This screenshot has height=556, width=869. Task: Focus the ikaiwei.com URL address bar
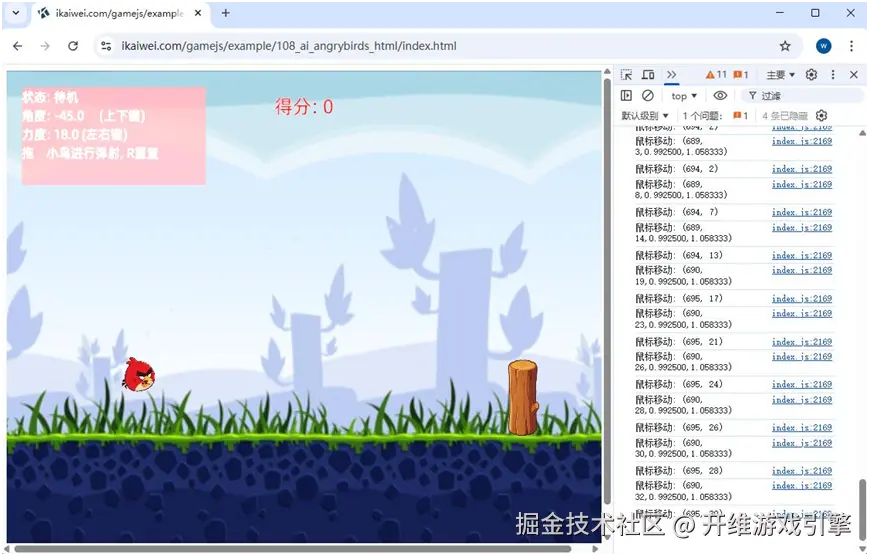[x=449, y=46]
